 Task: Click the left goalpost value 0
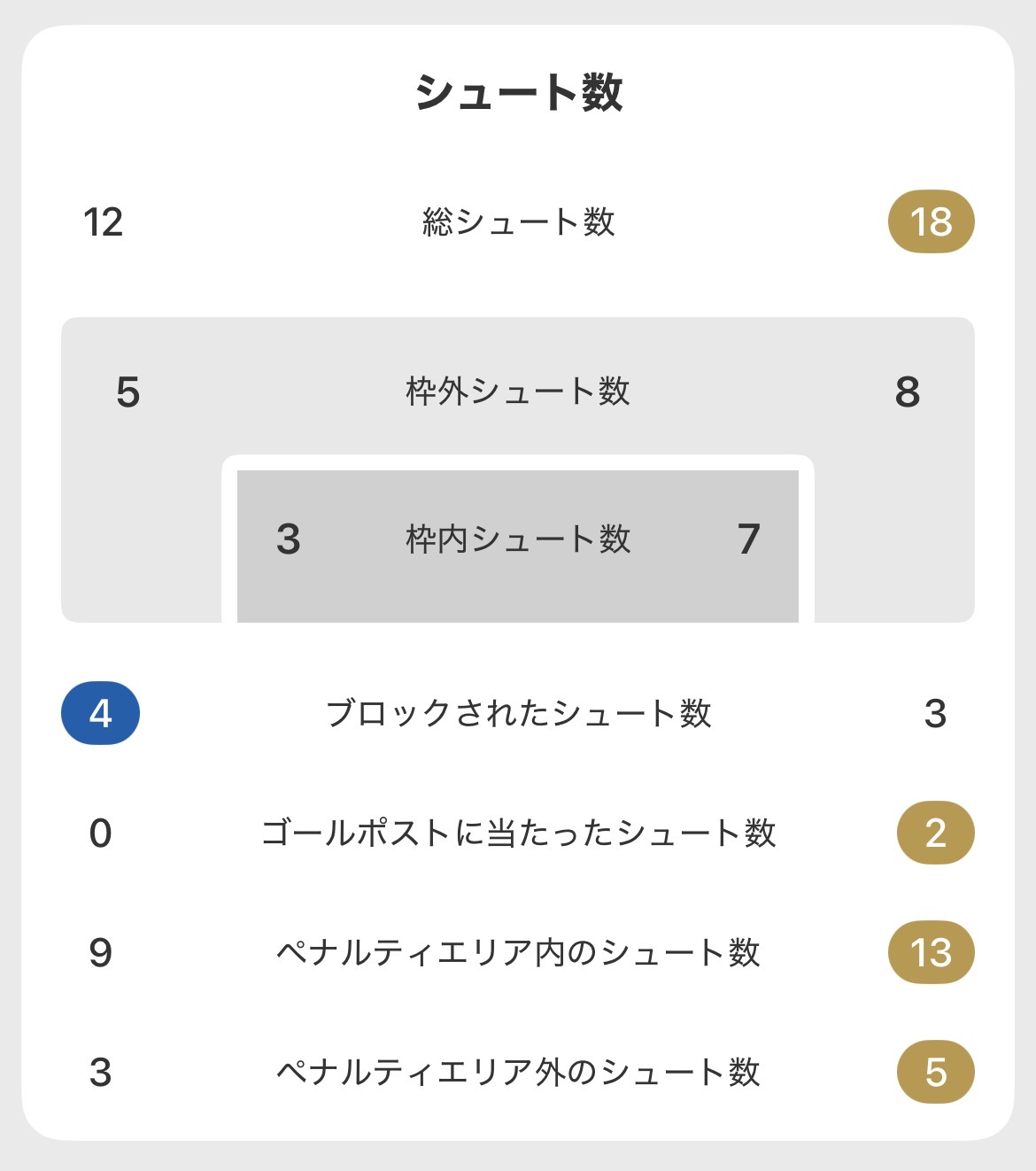tap(100, 833)
